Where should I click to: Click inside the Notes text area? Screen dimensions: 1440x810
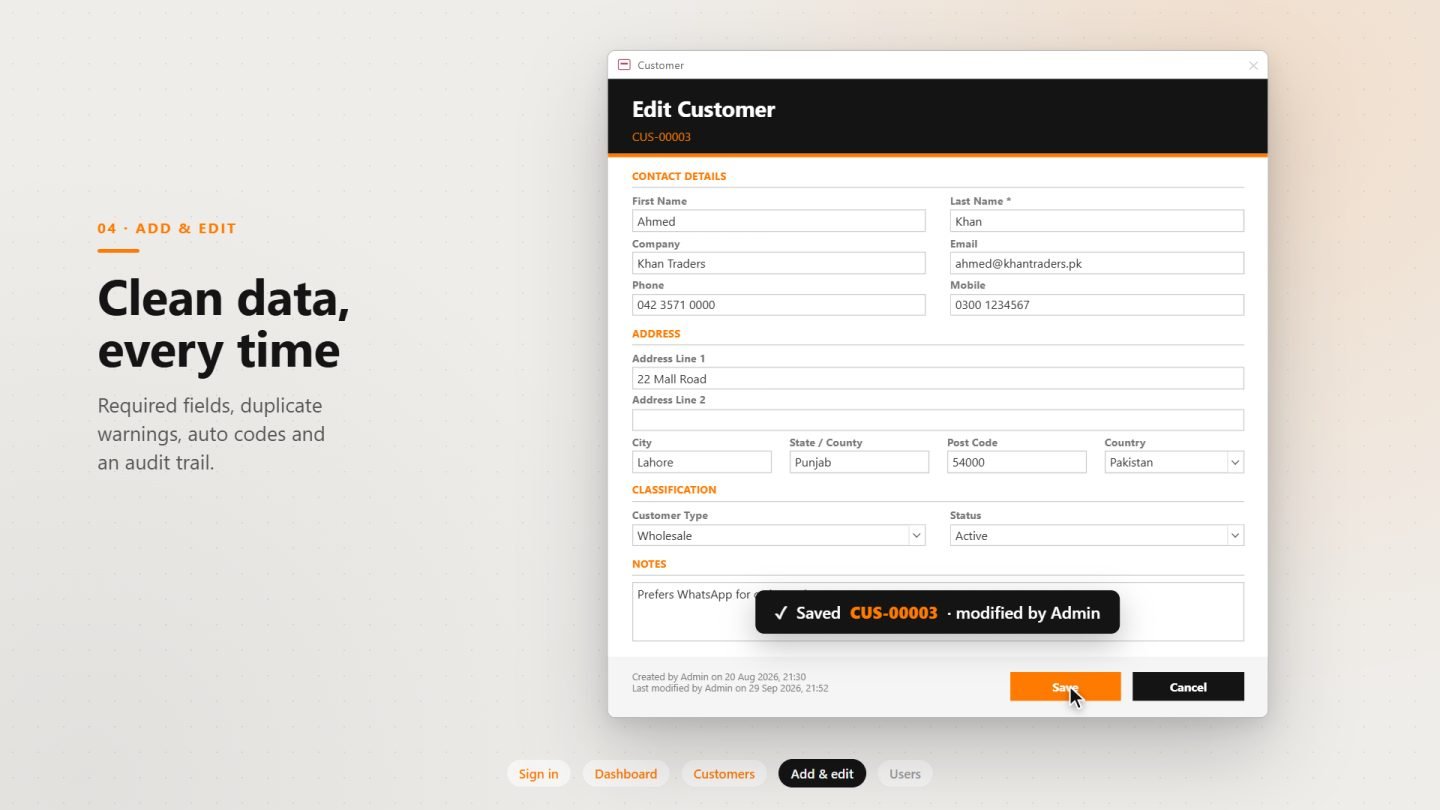(x=938, y=611)
